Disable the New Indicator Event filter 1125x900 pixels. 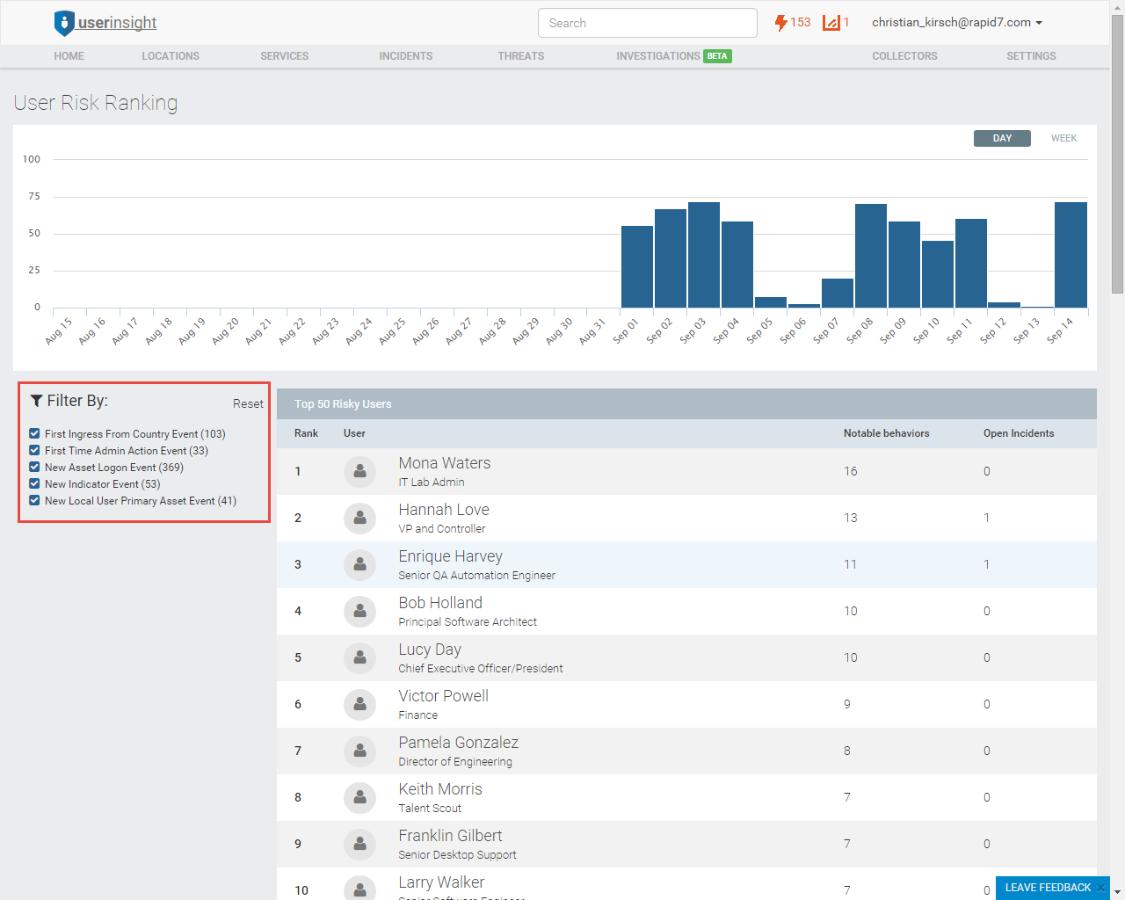coord(33,484)
